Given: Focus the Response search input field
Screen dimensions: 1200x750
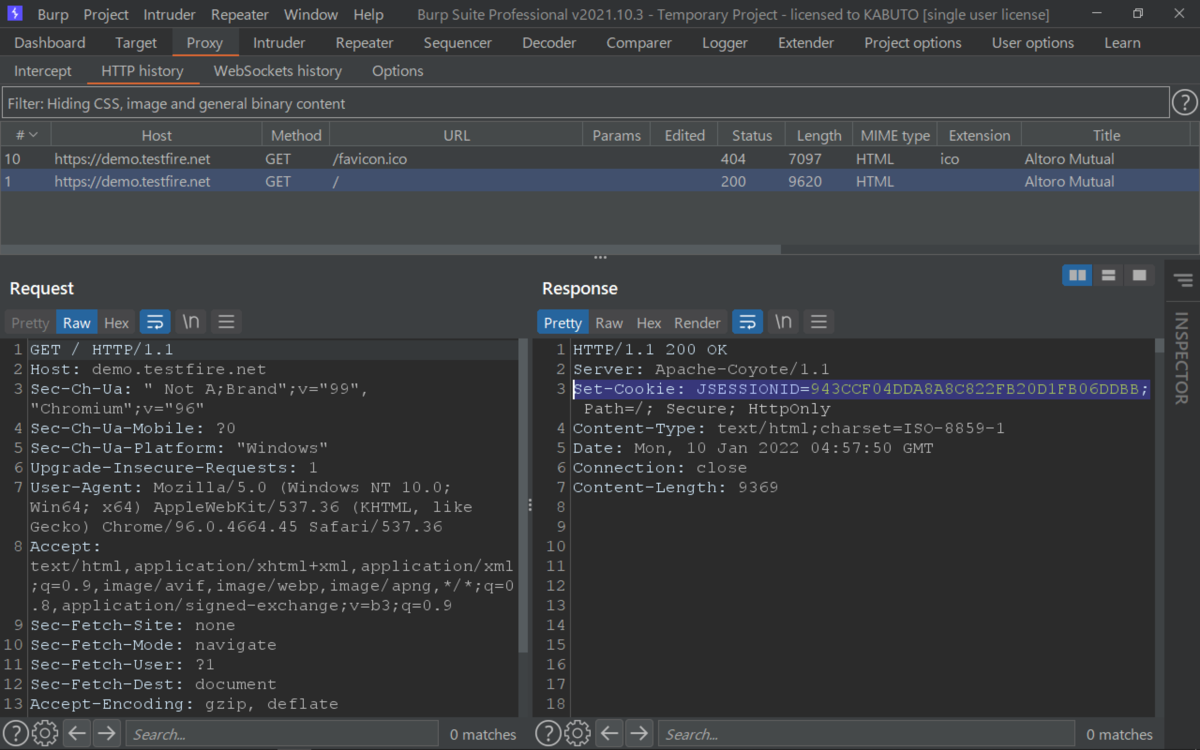Looking at the screenshot, I should pyautogui.click(x=866, y=734).
